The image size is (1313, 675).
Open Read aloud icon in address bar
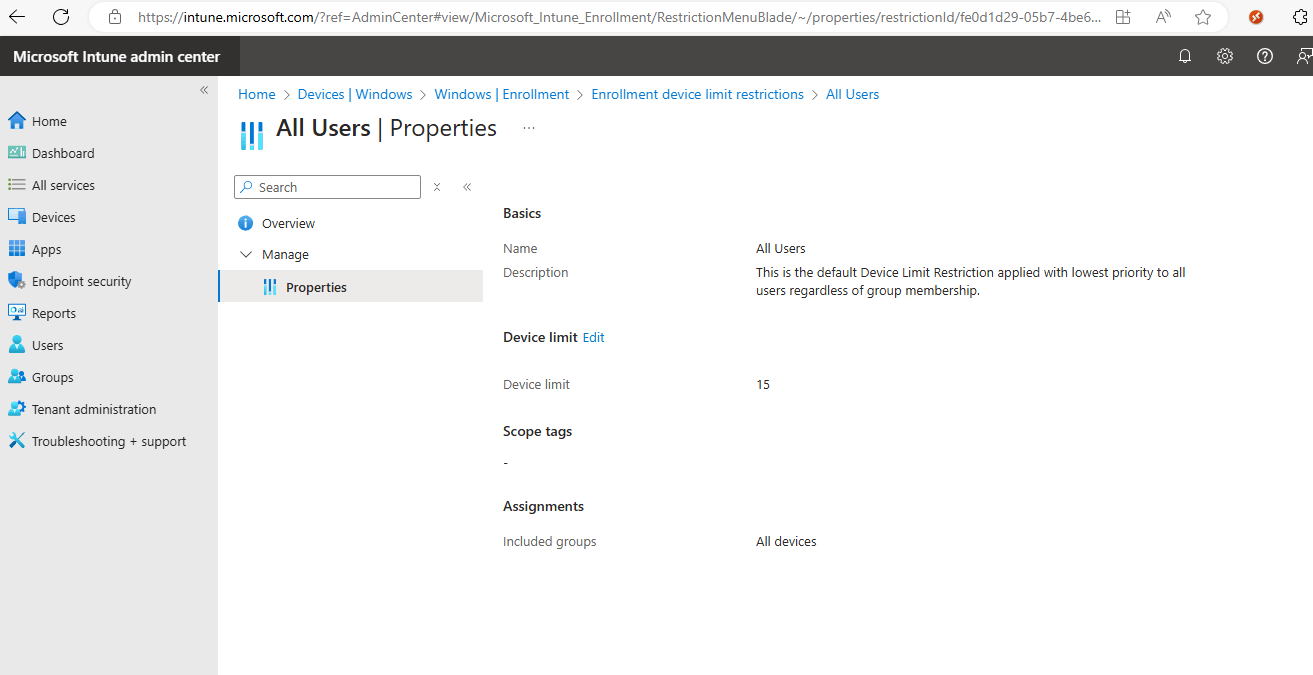[x=1163, y=17]
